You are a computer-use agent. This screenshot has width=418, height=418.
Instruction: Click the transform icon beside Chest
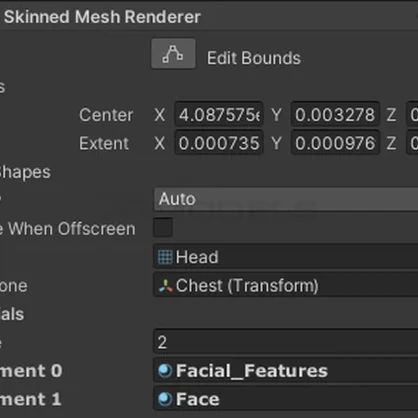(x=165, y=286)
